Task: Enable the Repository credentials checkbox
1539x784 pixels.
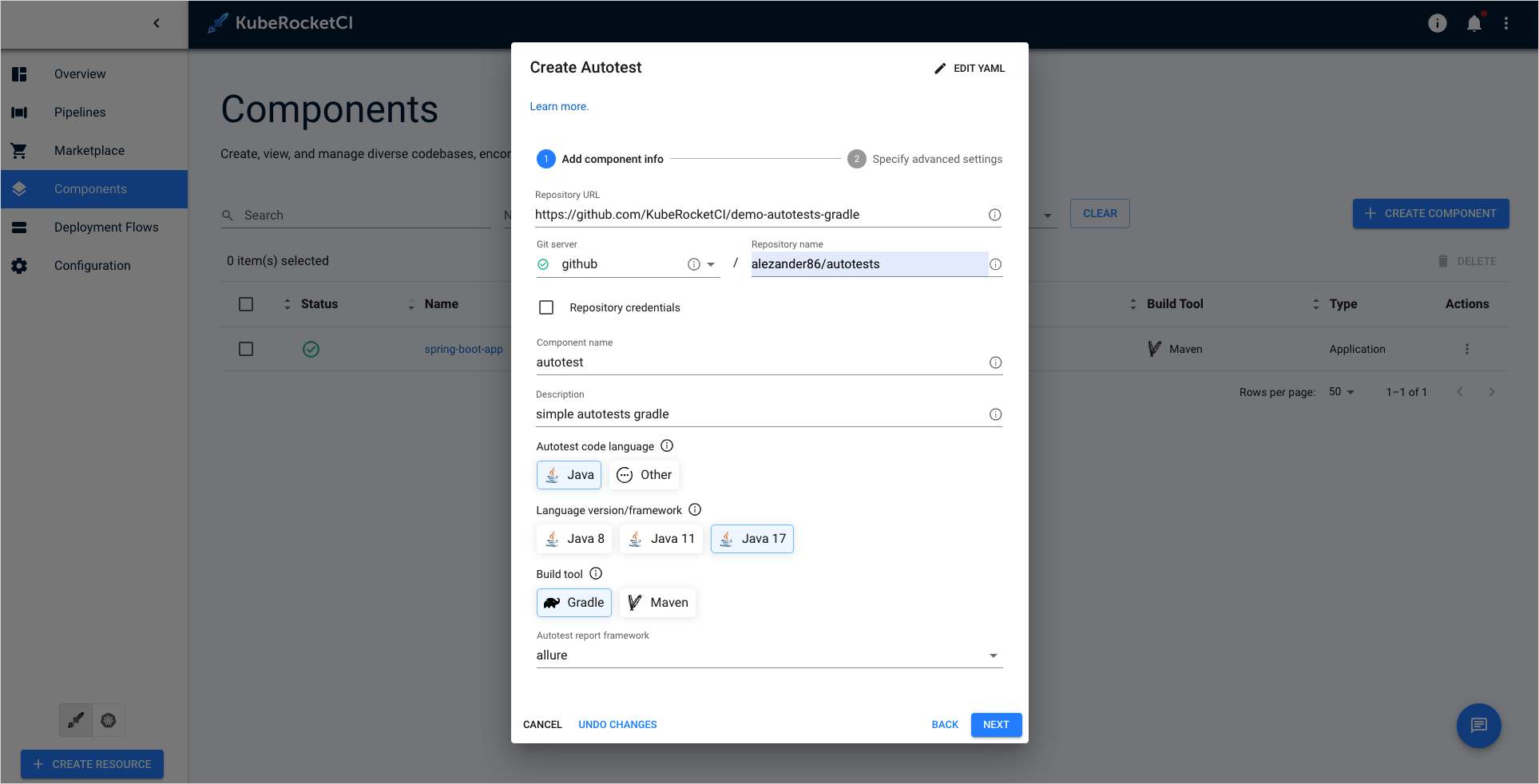Action: tap(546, 307)
